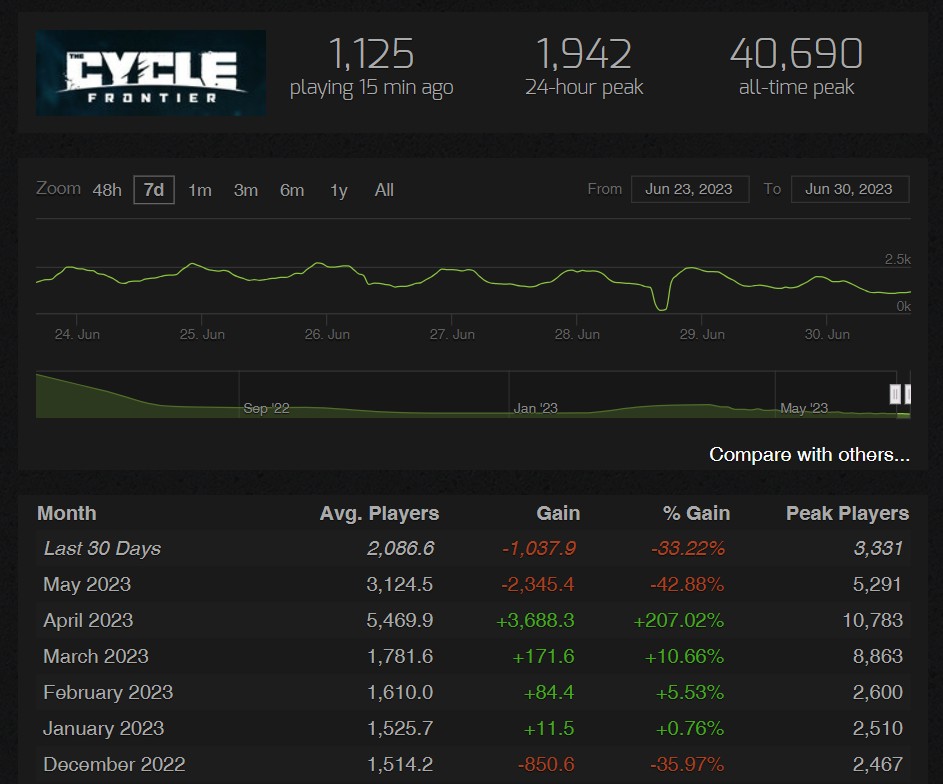Viewport: 943px width, 784px height.
Task: Click percent gain -33.22%
Action: (x=688, y=548)
